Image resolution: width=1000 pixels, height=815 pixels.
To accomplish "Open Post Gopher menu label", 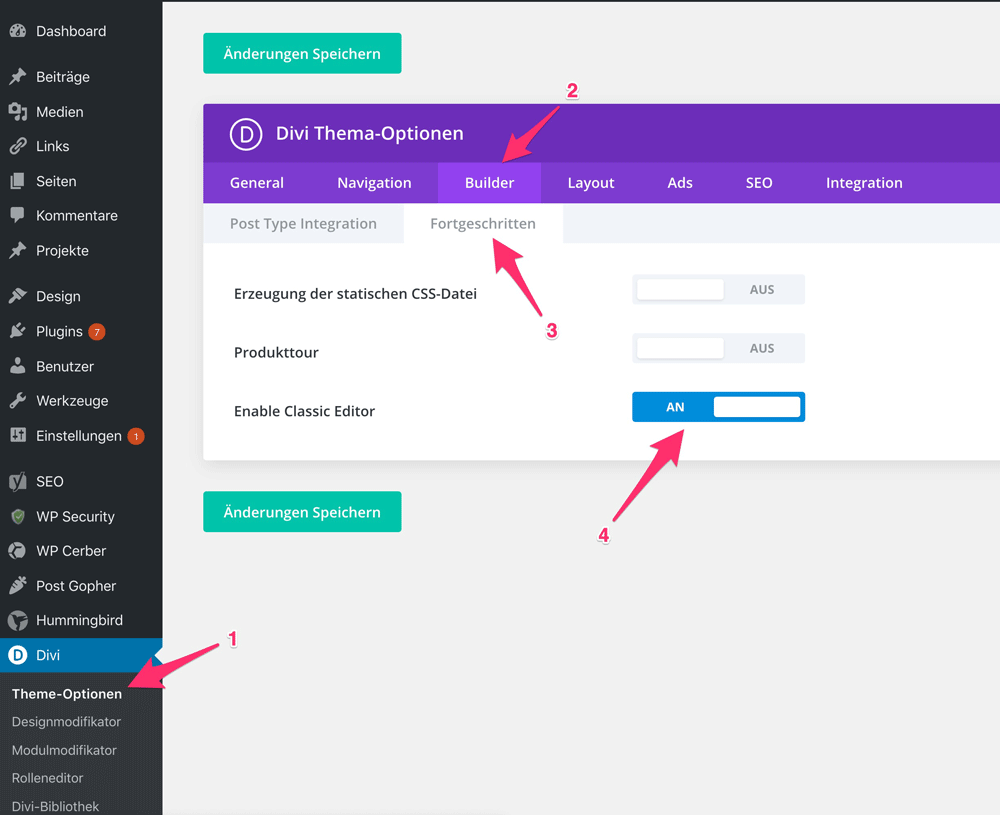I will 76,586.
